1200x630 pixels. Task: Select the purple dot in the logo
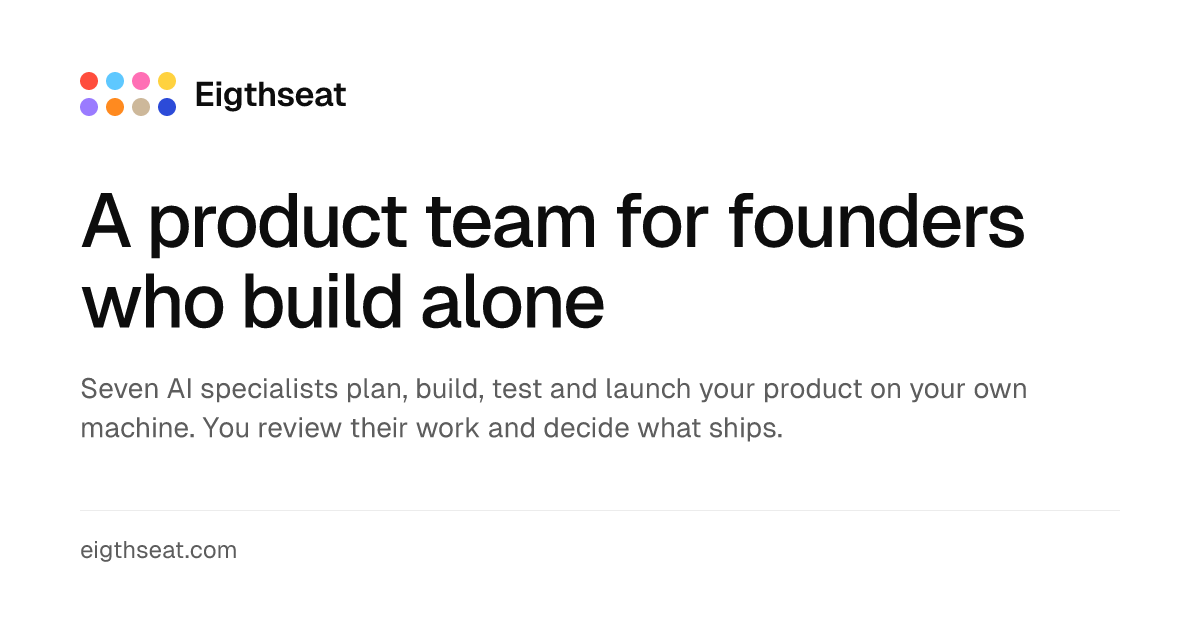pyautogui.click(x=89, y=107)
